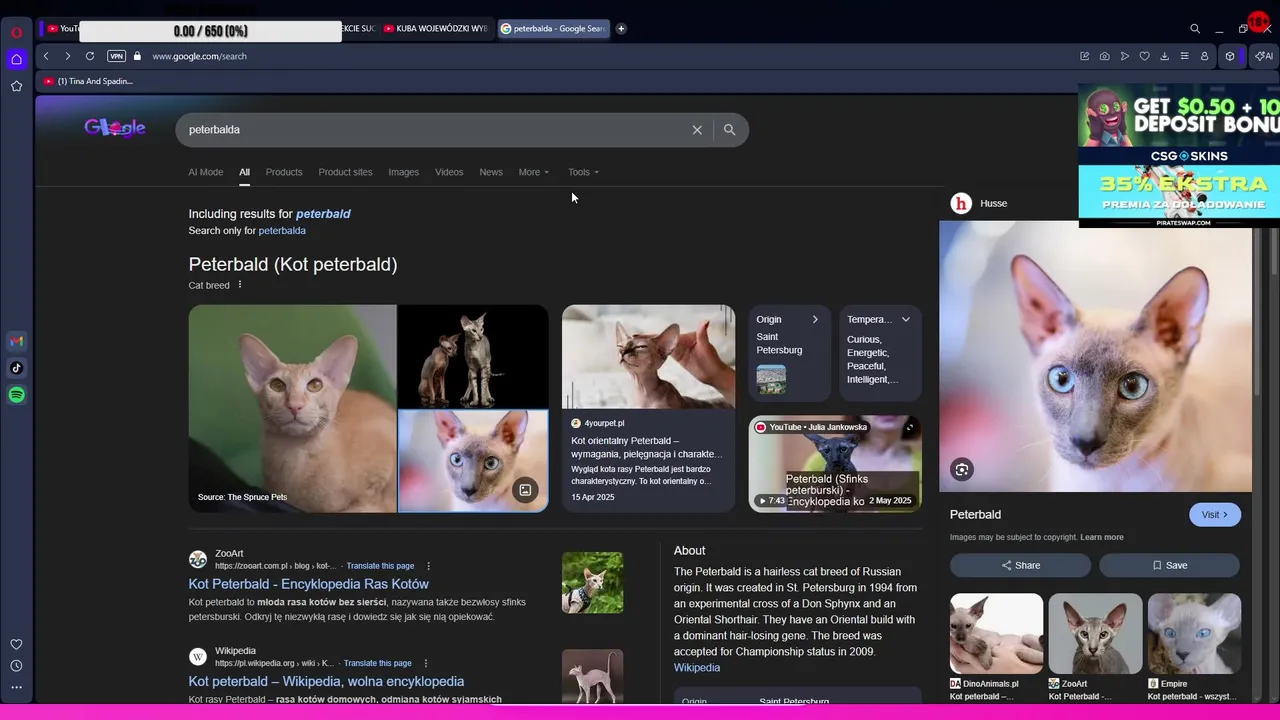Open the Learn more copyright link

point(1102,537)
